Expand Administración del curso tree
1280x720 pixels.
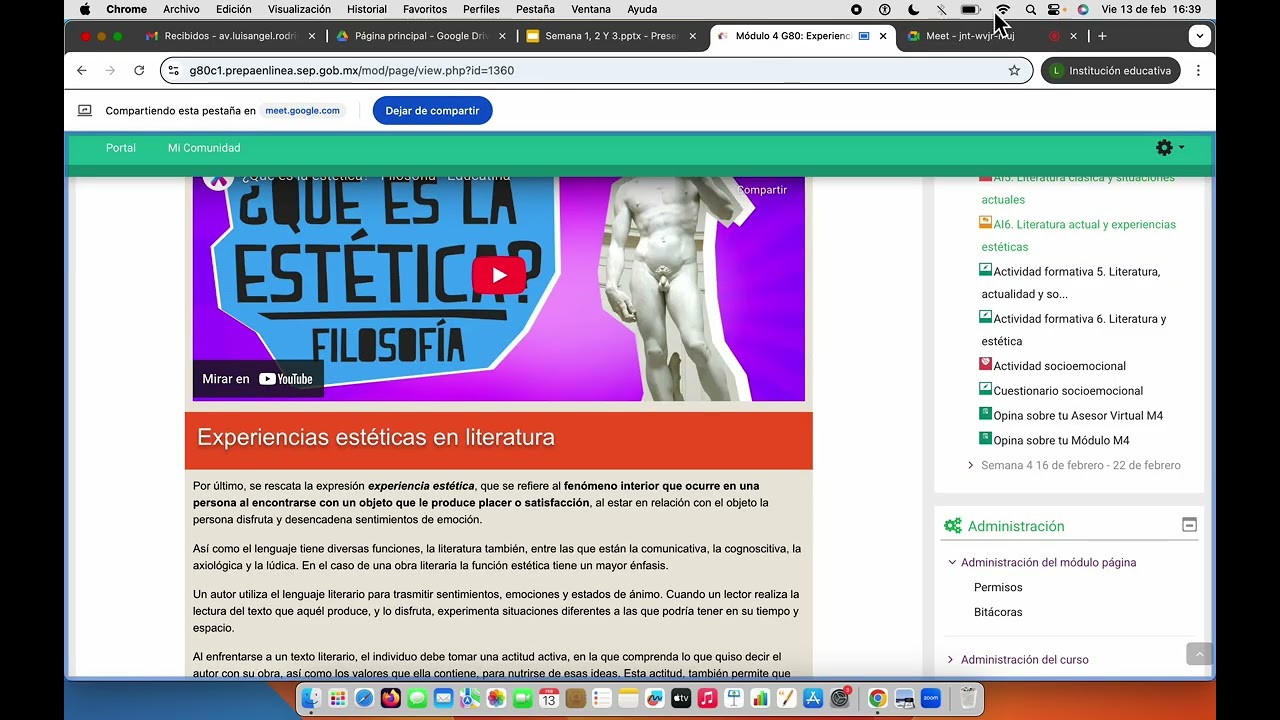(951, 659)
